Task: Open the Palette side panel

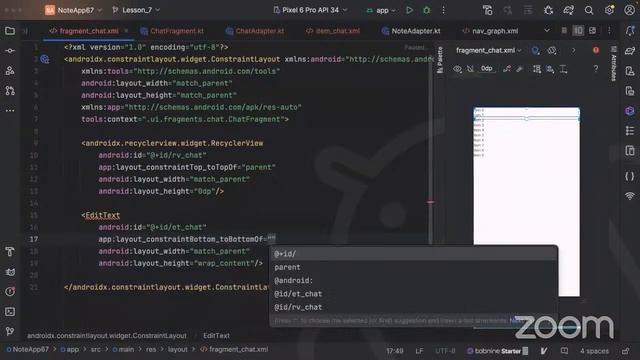Action: click(x=440, y=60)
